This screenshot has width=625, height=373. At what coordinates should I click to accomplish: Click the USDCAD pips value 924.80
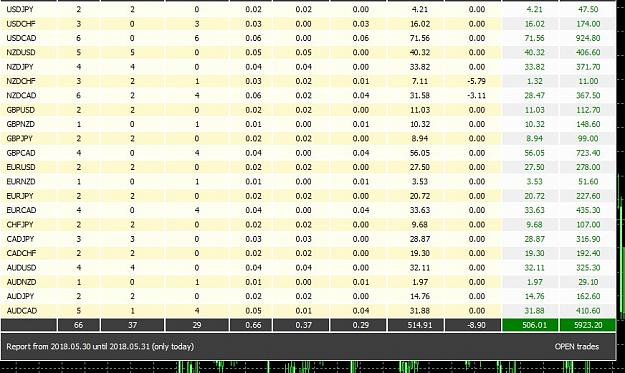588,38
